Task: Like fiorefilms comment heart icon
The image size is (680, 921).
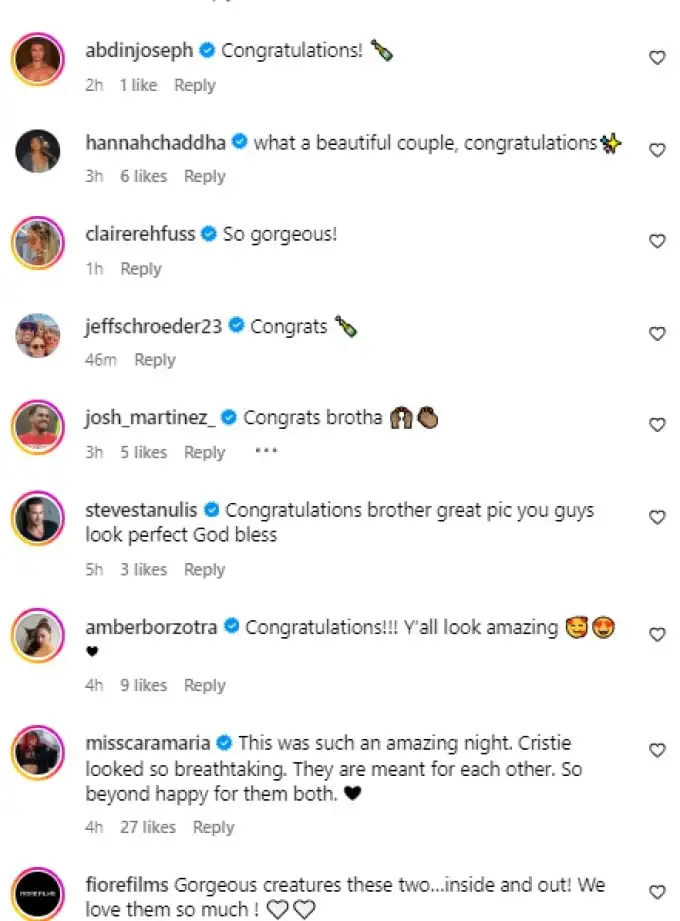Action: pos(657,892)
